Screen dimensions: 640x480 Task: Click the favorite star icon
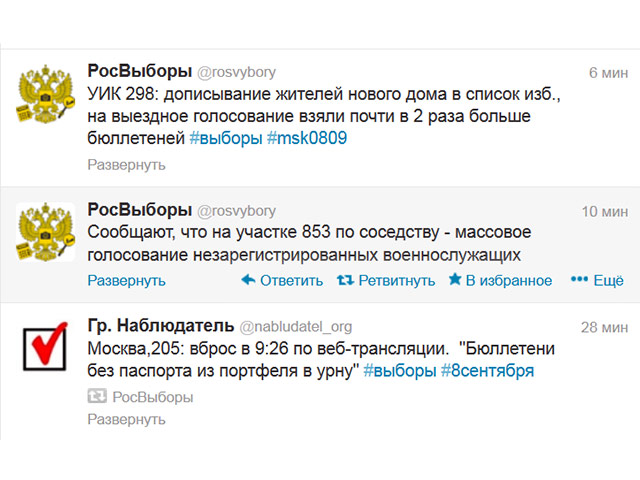tap(455, 281)
